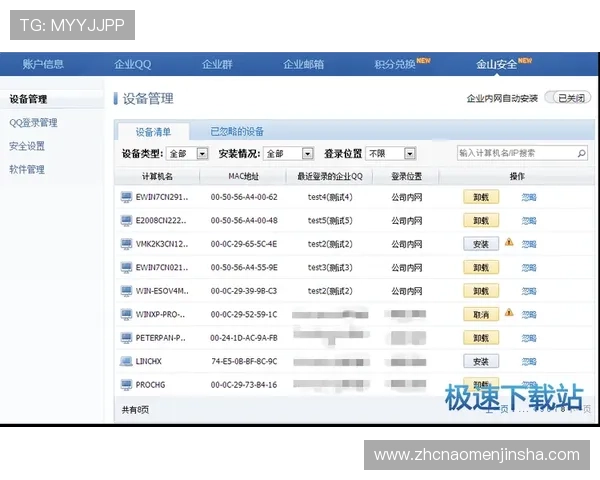
Task: Click the search magnifier icon
Action: pos(581,153)
